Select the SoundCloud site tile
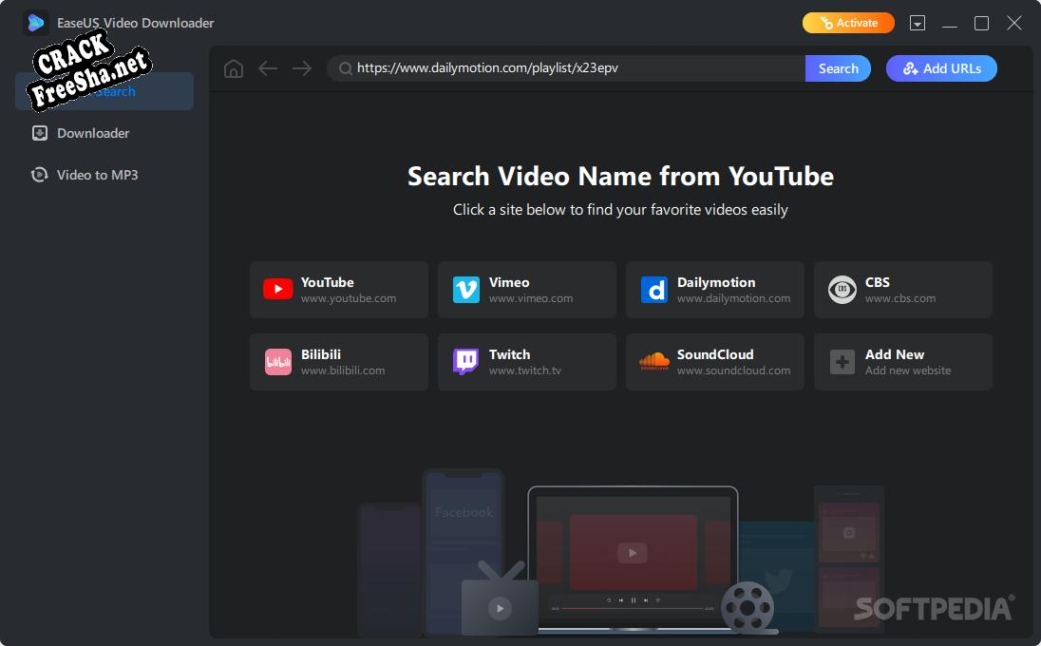 715,362
